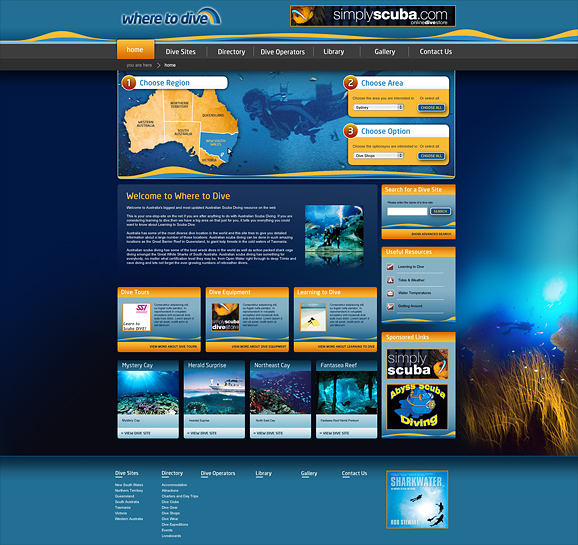
Task: Open the Gallery navigation tab
Action: pyautogui.click(x=384, y=52)
